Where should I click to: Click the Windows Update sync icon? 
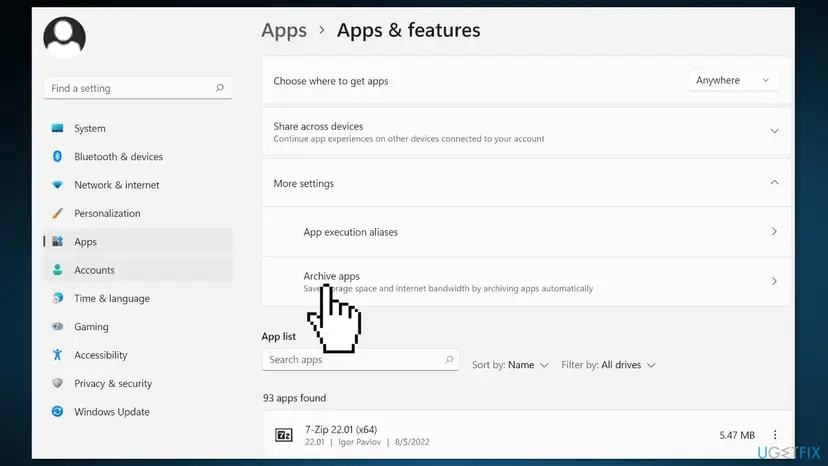coord(58,411)
